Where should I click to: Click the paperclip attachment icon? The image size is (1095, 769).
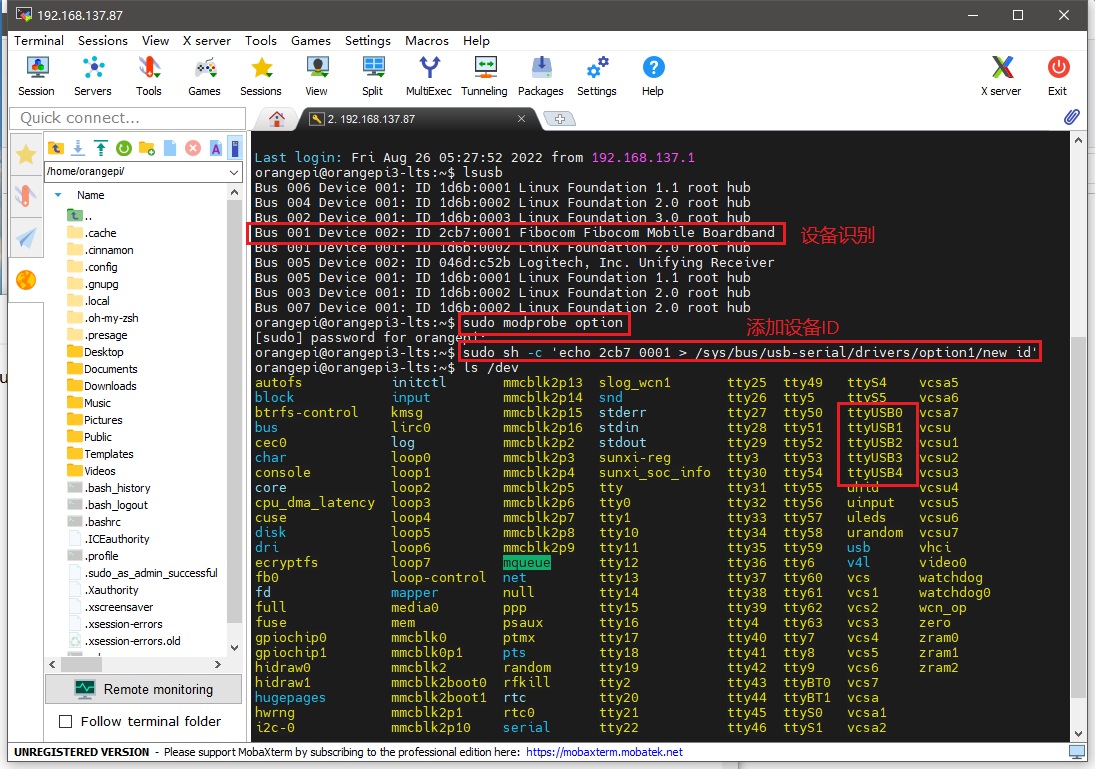(1071, 117)
